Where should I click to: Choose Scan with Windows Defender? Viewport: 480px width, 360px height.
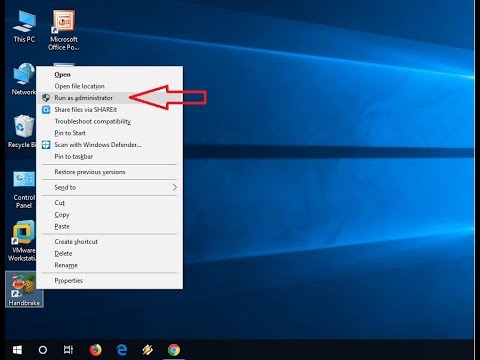(x=109, y=145)
